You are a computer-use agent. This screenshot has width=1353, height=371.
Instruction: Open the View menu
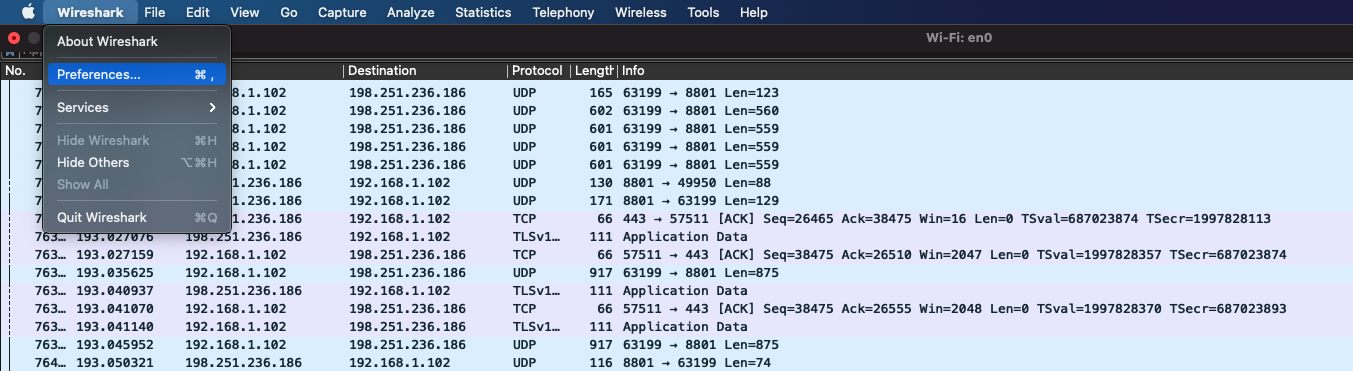(x=244, y=12)
